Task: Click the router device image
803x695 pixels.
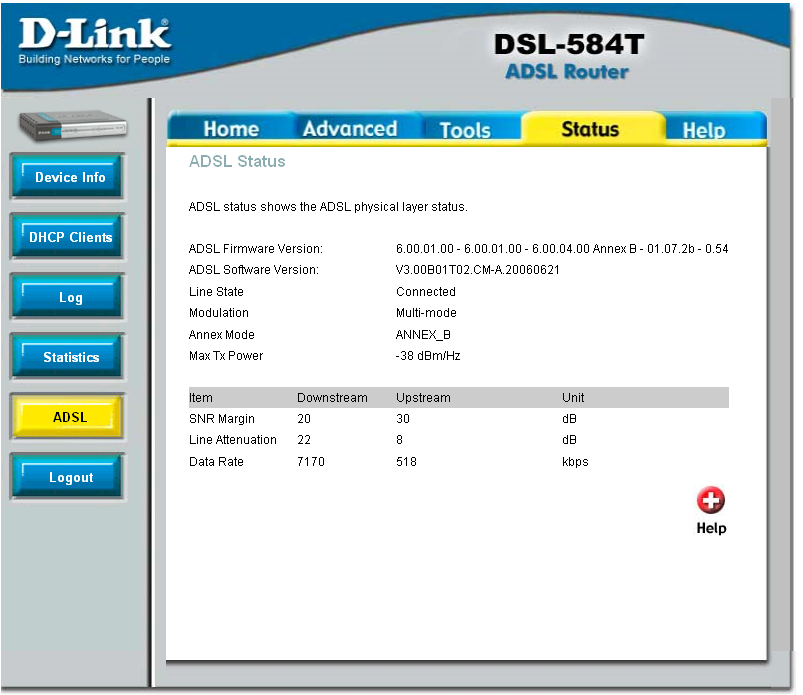Action: 73,125
